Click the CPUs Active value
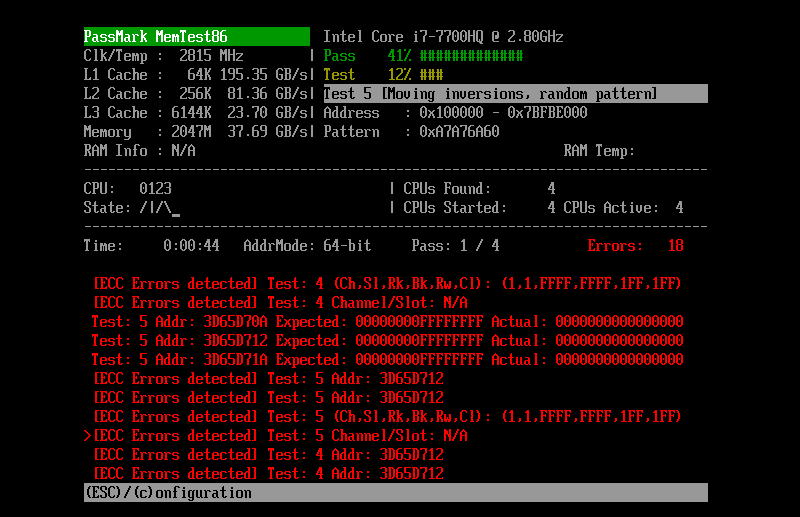 (x=679, y=208)
